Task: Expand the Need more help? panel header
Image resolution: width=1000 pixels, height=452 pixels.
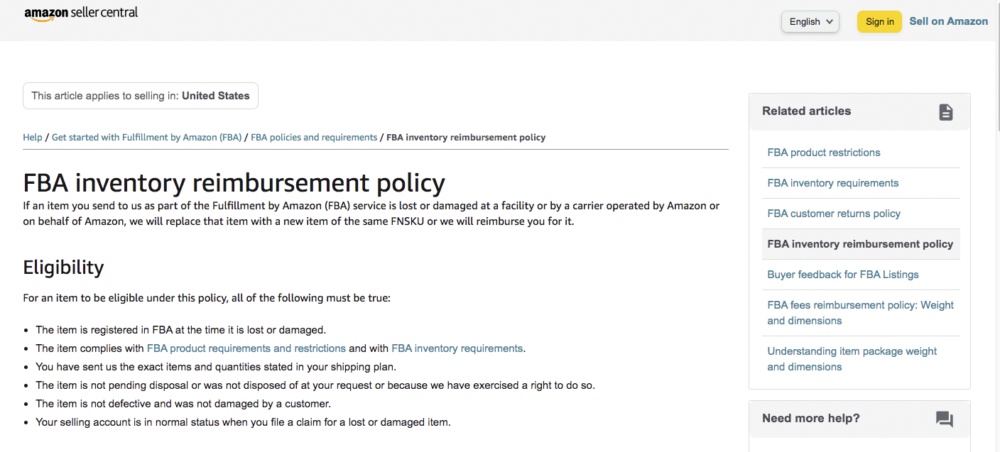Action: pos(859,419)
